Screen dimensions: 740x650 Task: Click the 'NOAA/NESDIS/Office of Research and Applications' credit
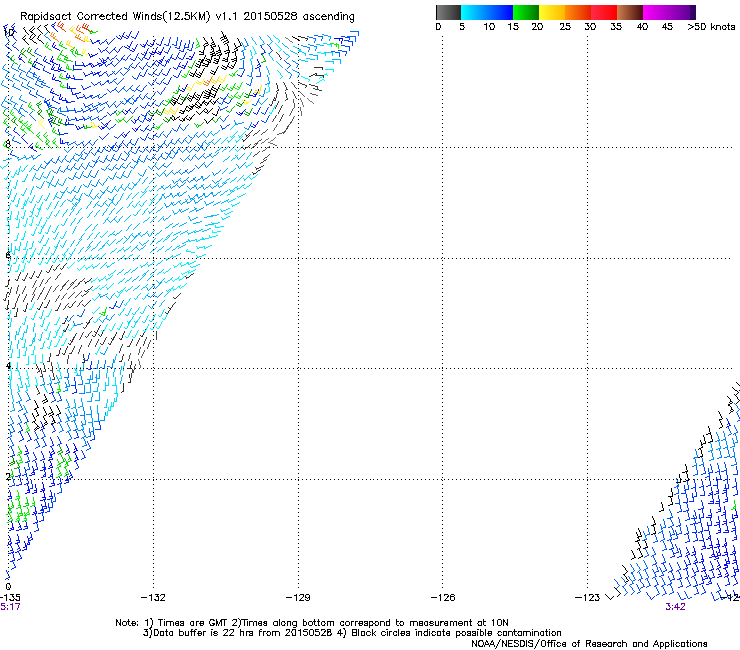pyautogui.click(x=589, y=644)
